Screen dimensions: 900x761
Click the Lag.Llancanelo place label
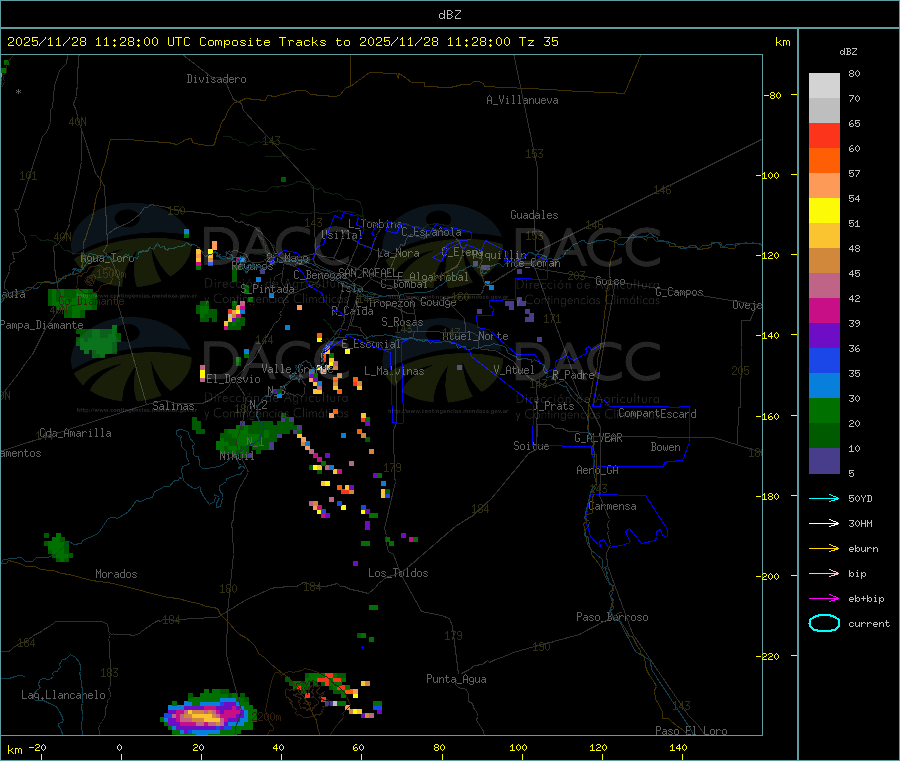(x=63, y=695)
